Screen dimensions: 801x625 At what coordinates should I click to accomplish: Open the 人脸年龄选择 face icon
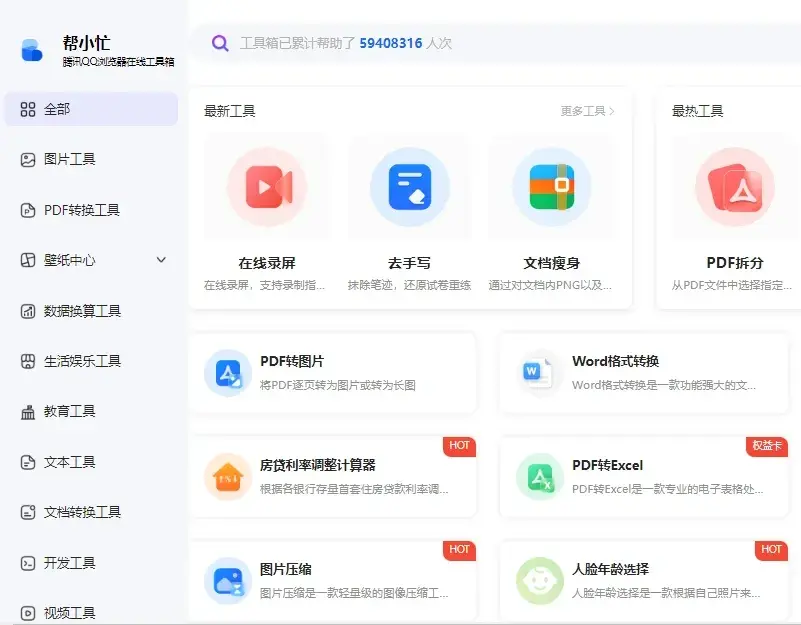[540, 581]
